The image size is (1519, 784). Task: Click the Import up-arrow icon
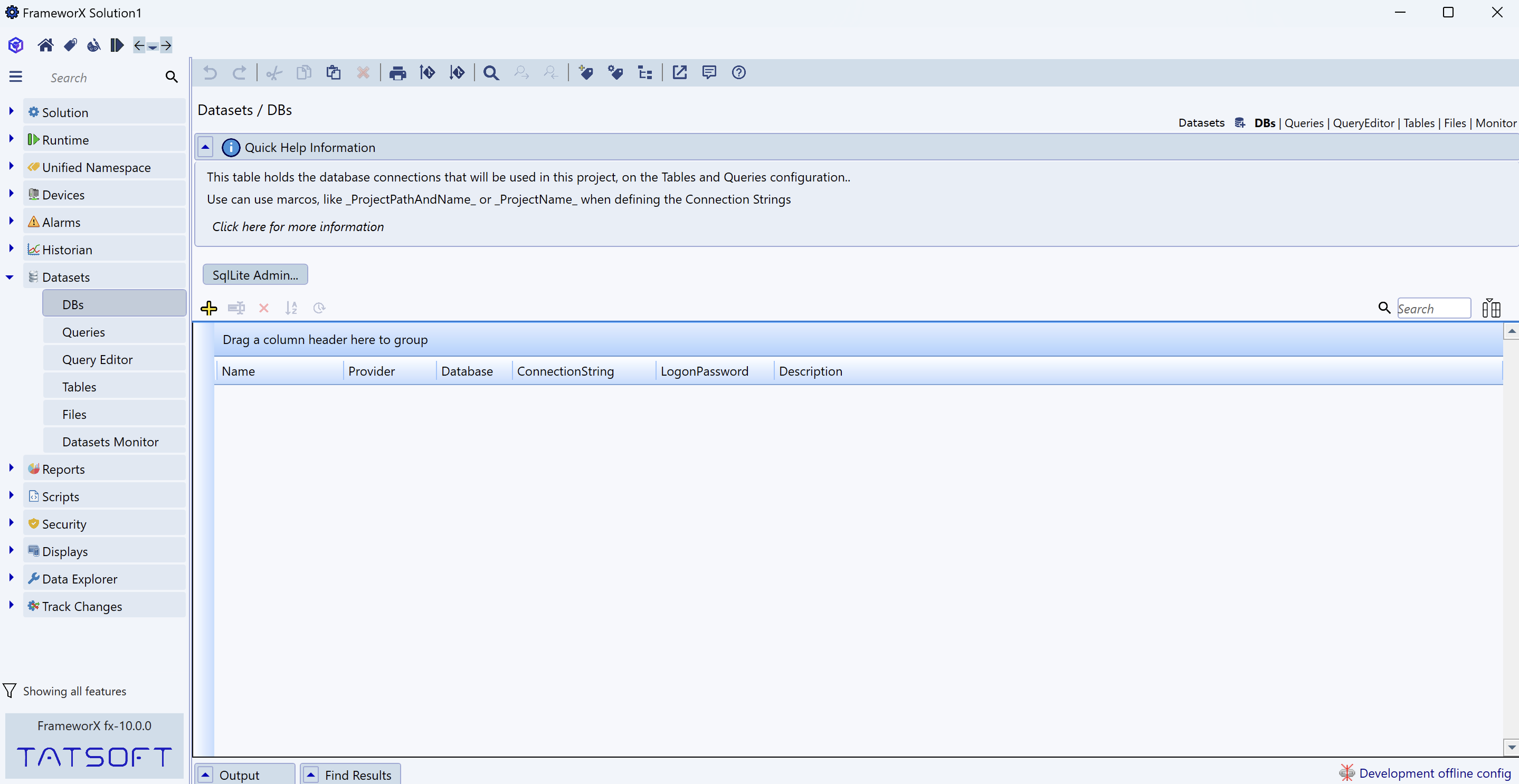tap(428, 72)
